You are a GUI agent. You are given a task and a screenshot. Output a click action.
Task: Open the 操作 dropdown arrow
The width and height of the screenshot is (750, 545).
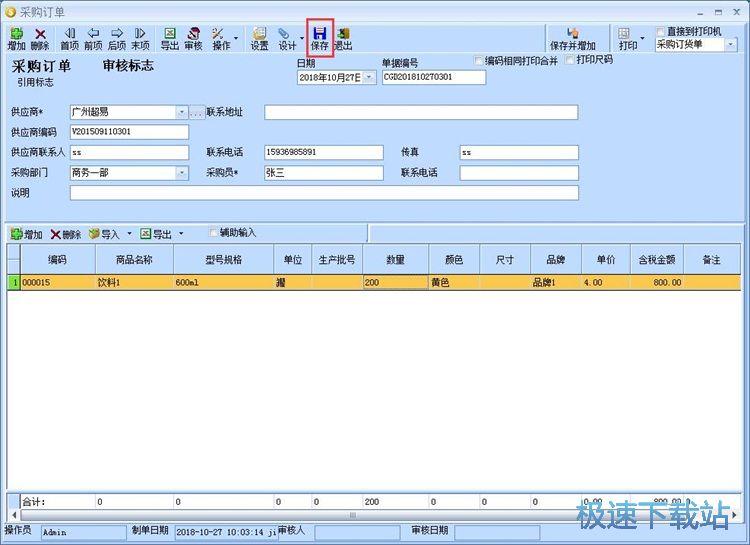[236, 39]
